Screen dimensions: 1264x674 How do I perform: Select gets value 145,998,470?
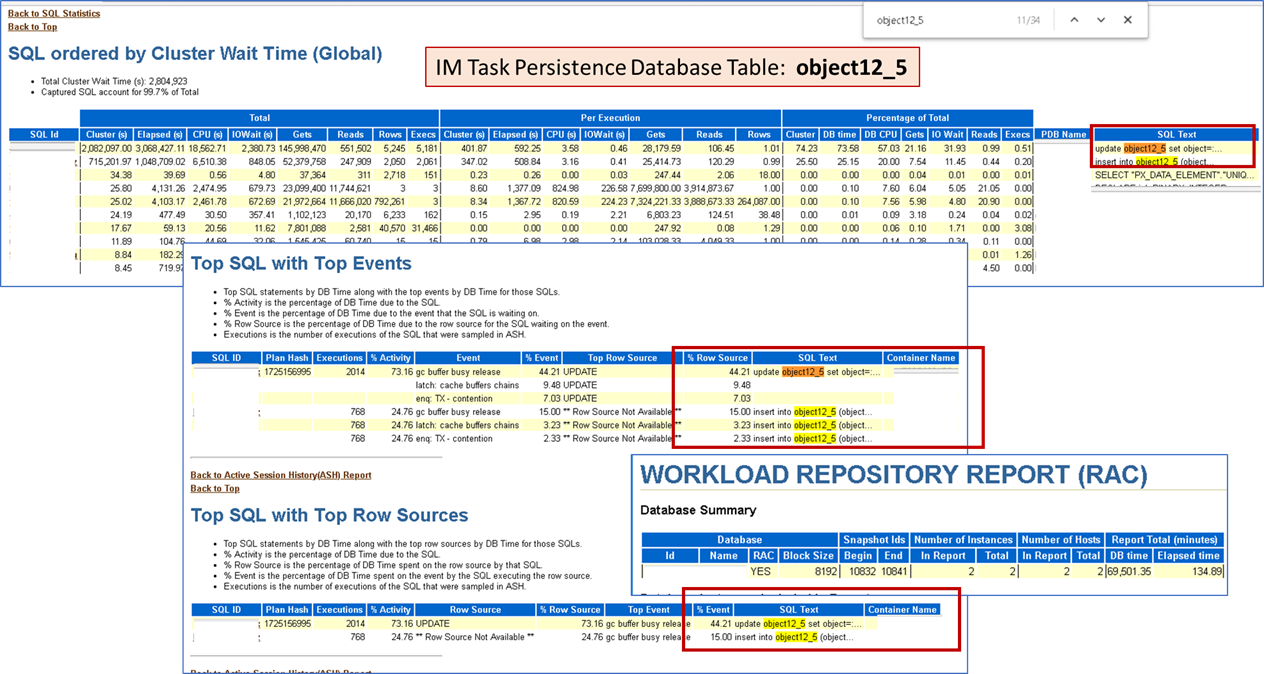point(304,149)
